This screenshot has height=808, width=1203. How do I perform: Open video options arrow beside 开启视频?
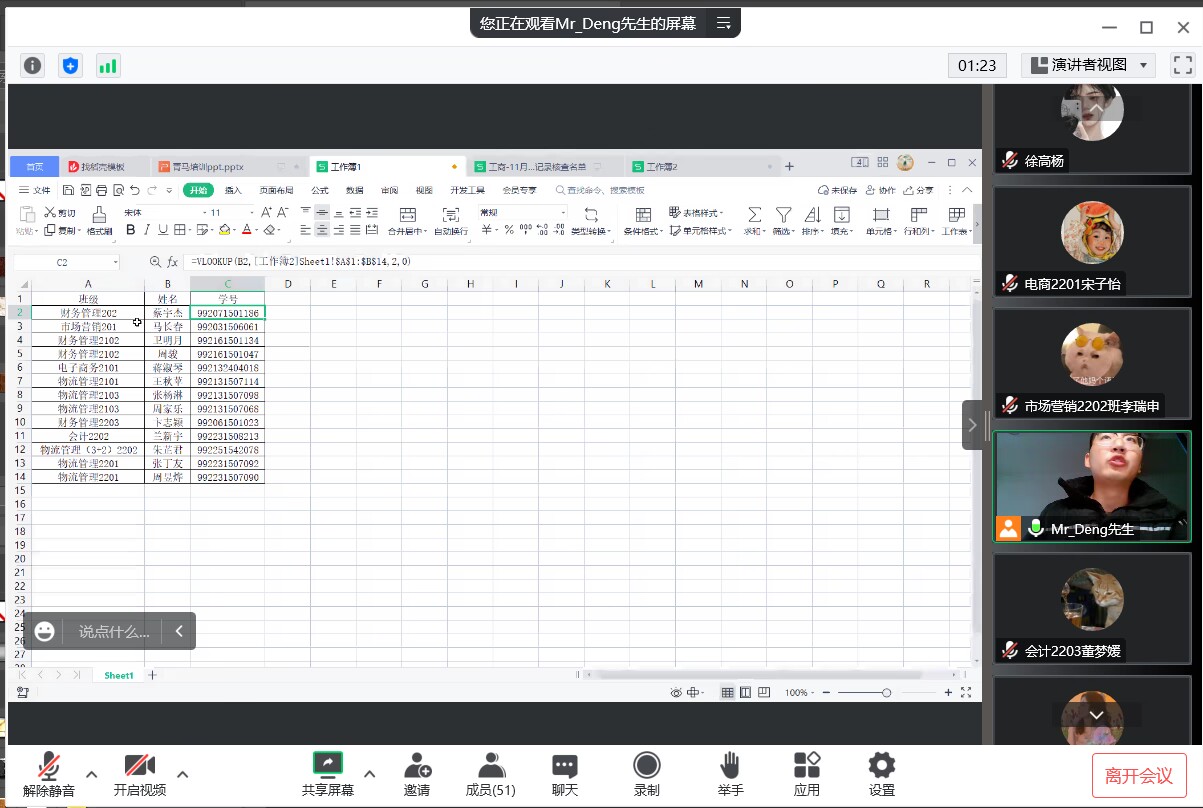point(183,774)
